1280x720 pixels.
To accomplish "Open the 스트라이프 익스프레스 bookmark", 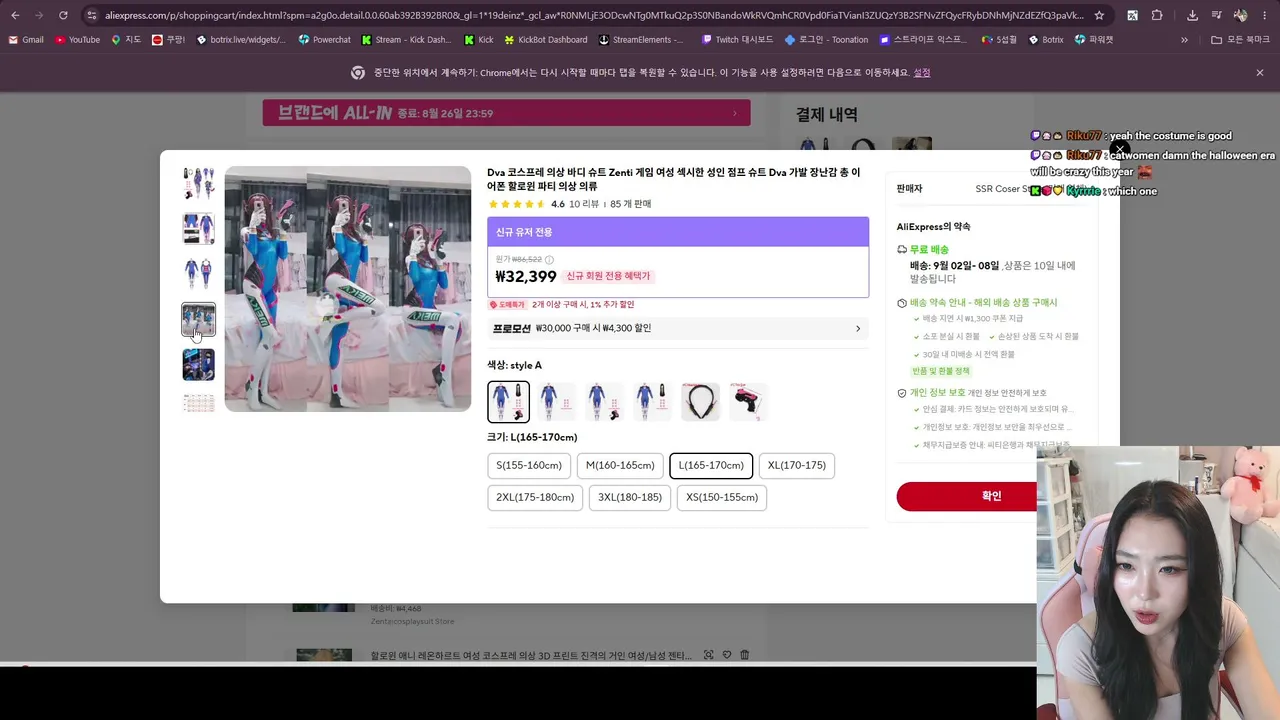I will 922,40.
